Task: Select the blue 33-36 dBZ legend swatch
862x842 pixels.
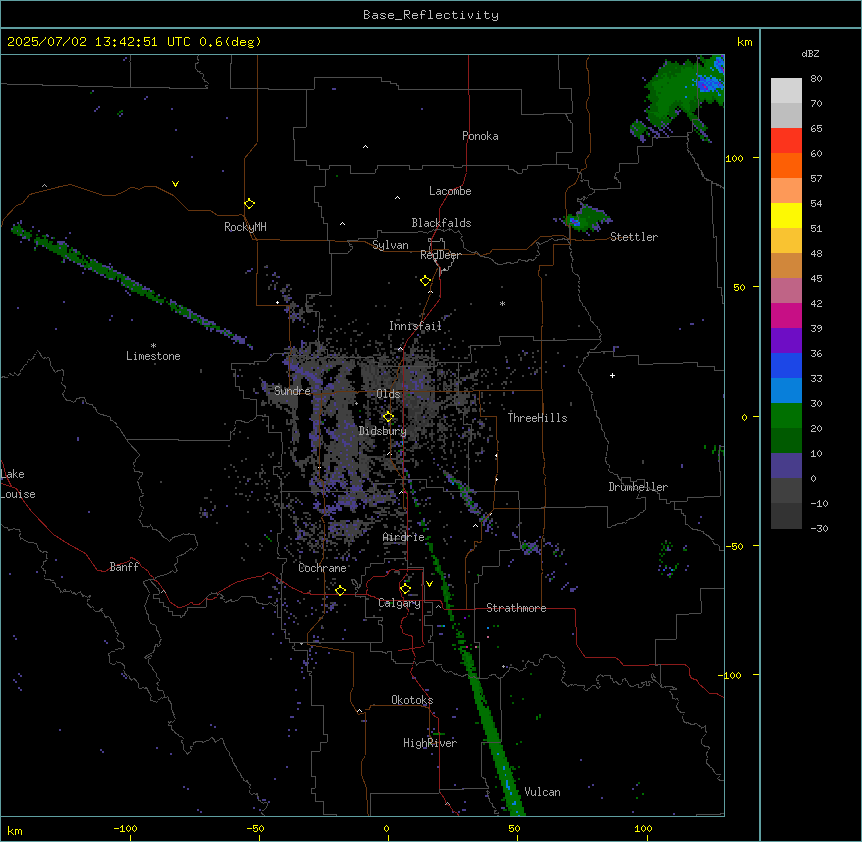Action: point(786,365)
